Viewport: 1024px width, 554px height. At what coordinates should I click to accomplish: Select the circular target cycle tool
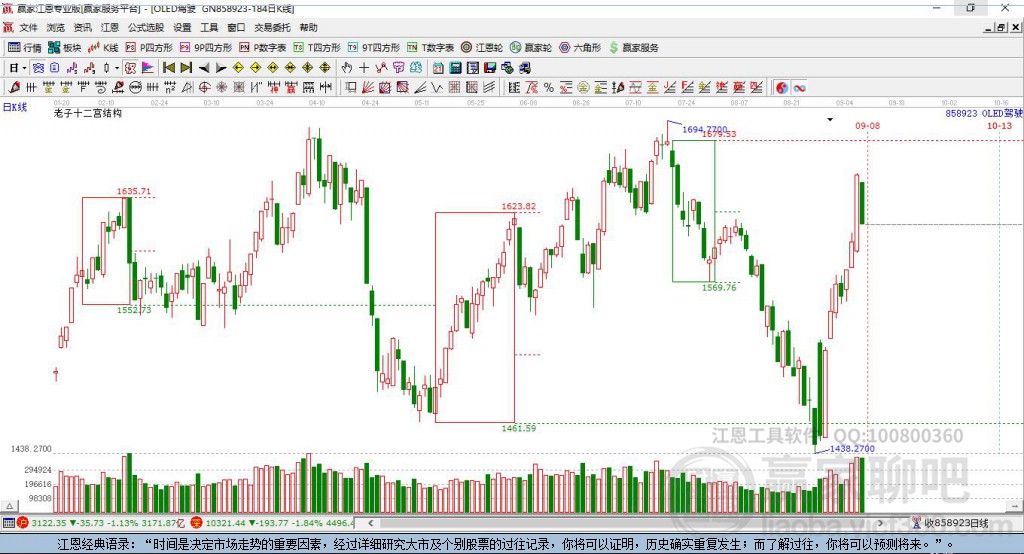tap(204, 87)
